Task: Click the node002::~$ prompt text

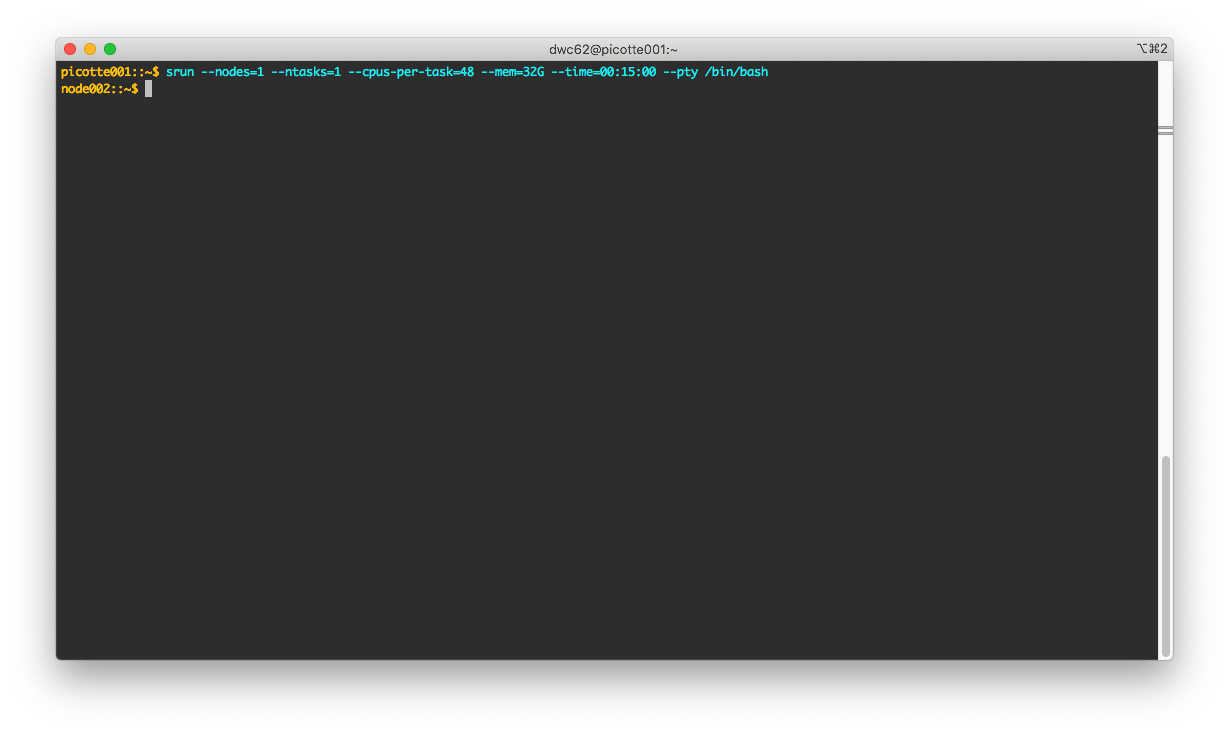Action: (100, 89)
